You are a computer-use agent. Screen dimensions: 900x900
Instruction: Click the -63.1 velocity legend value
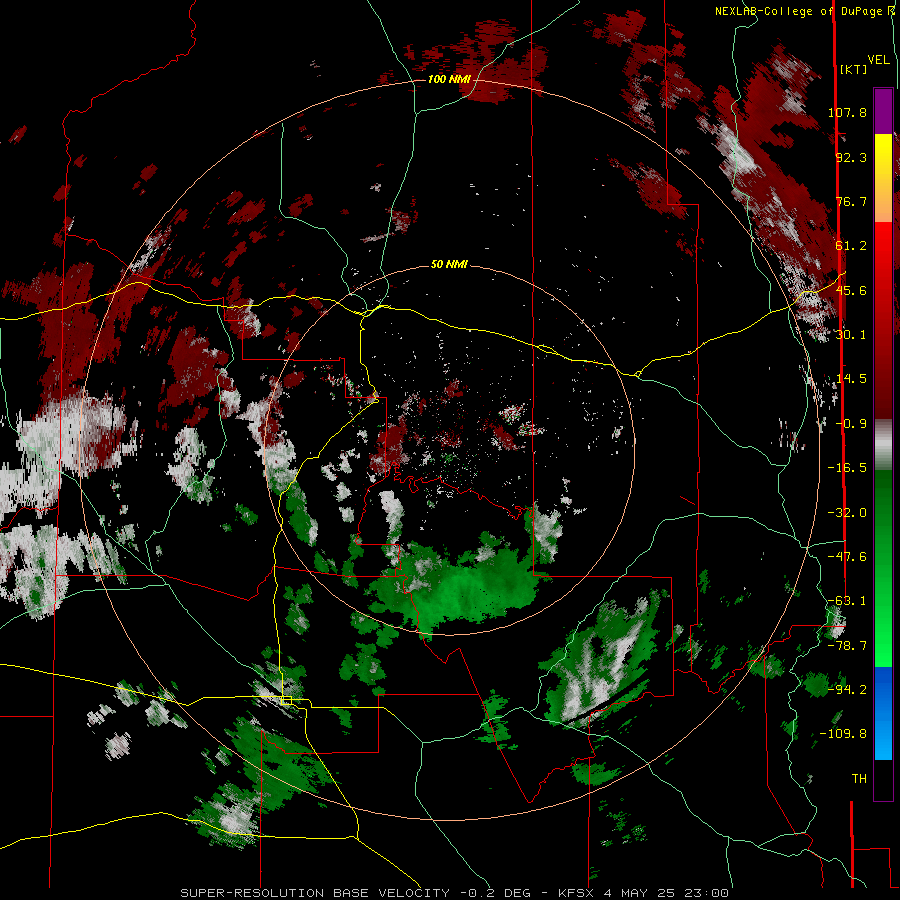(847, 601)
